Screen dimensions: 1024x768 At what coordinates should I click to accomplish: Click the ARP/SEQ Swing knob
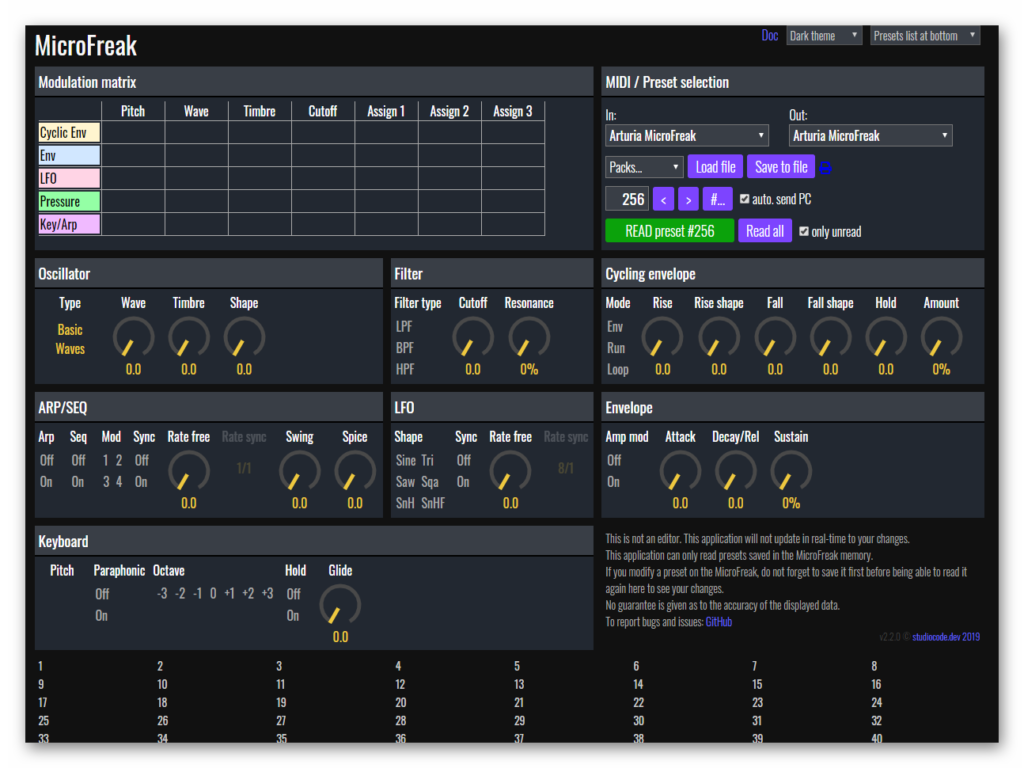300,472
